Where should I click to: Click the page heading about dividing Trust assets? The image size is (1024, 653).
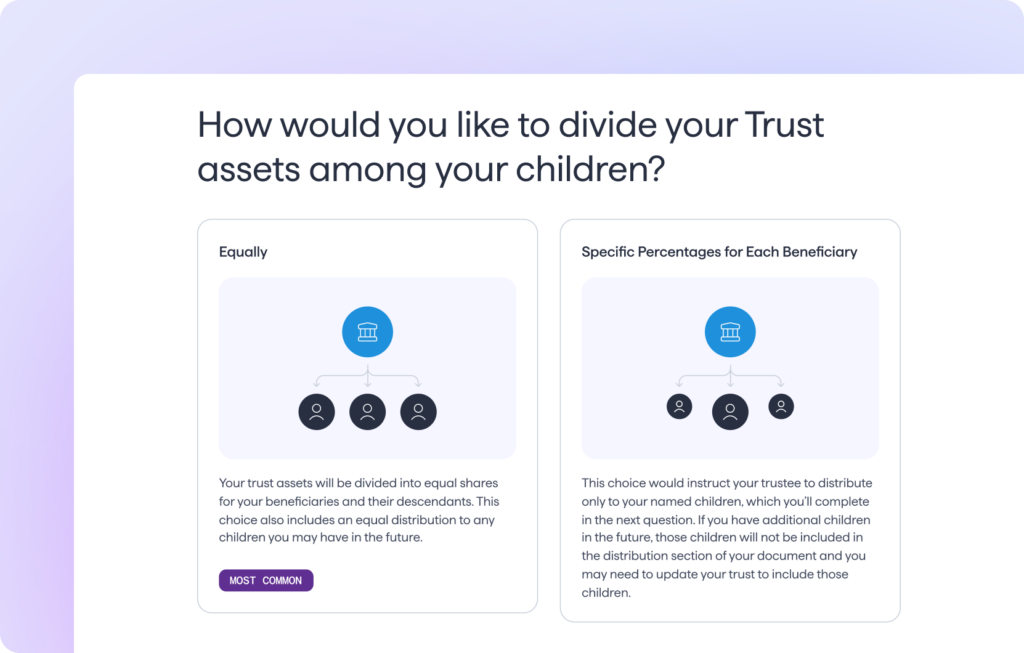[510, 147]
